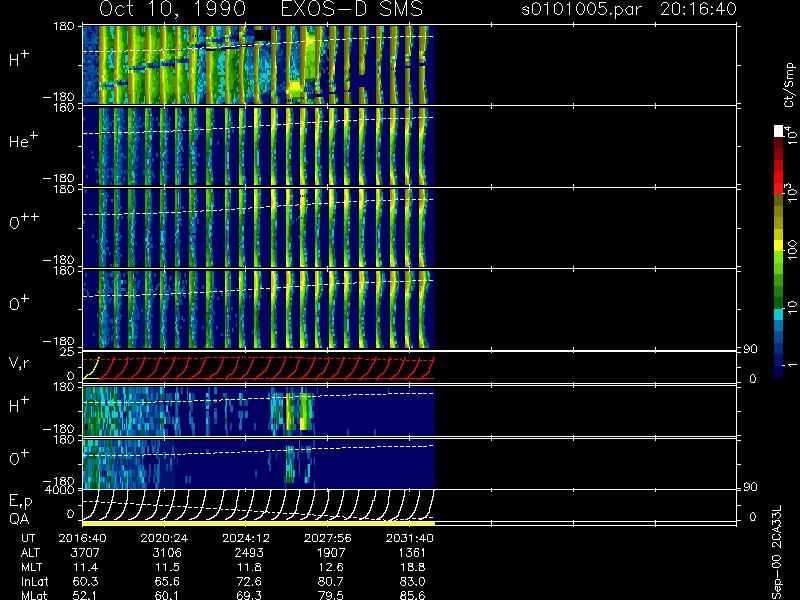This screenshot has width=800, height=600.
Task: Select the lower H+ panel label below V,r
Action: [x=19, y=405]
